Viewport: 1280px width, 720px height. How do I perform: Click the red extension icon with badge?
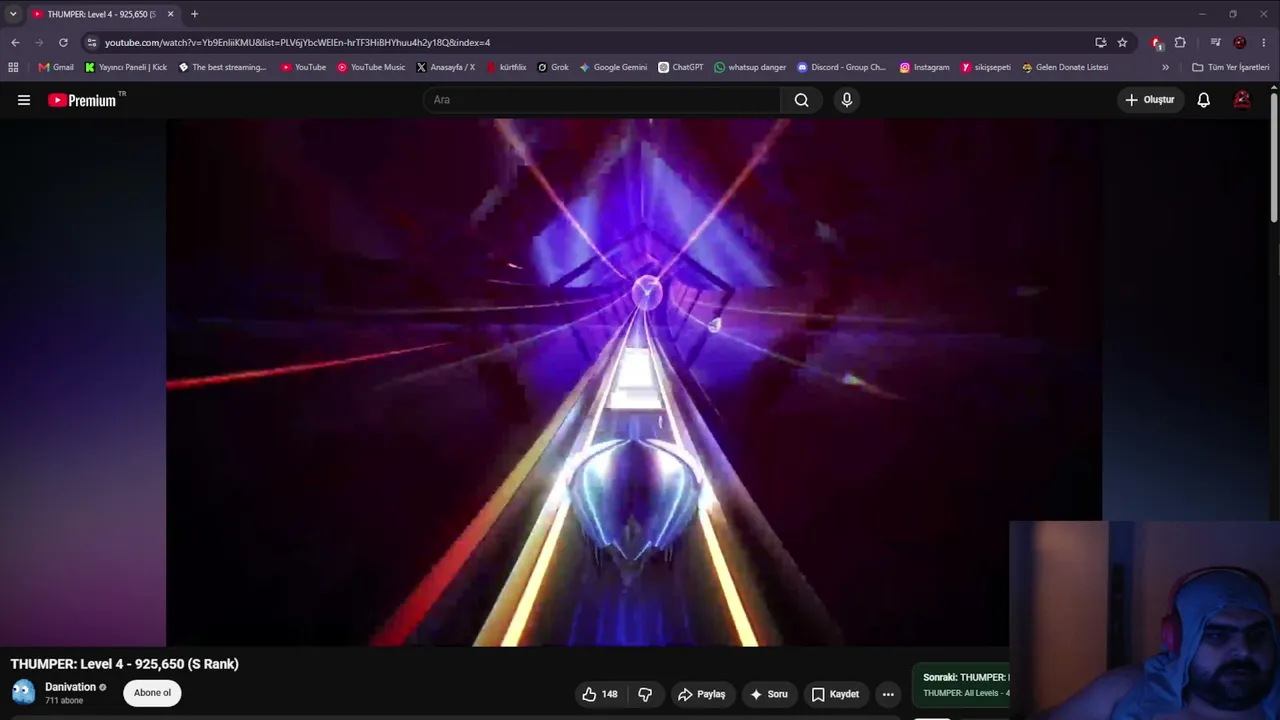pos(1157,42)
